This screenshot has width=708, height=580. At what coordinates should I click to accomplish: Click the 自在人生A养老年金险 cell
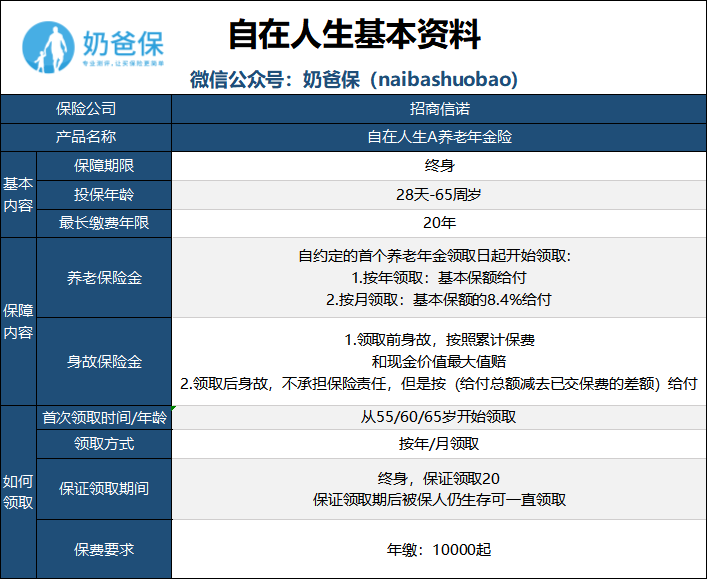[x=439, y=137]
